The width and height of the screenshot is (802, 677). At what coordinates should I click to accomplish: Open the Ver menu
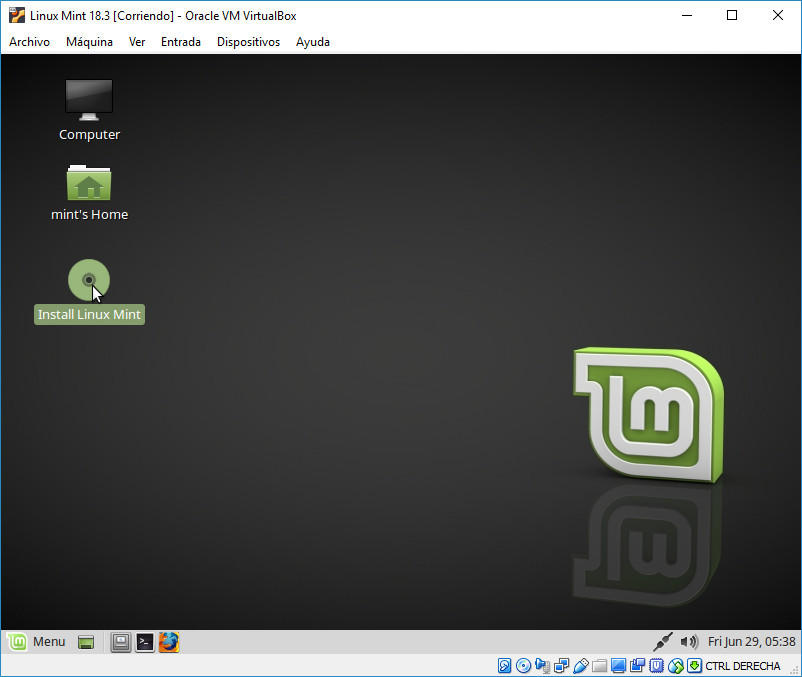[137, 42]
